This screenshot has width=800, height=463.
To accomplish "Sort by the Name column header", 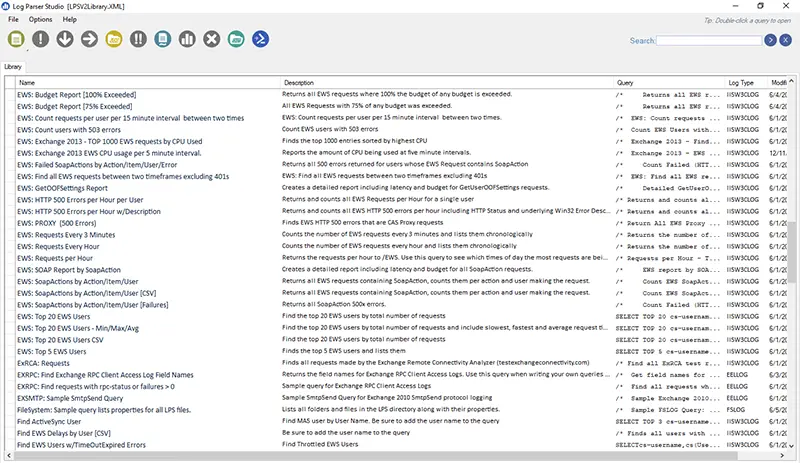I will pyautogui.click(x=148, y=82).
